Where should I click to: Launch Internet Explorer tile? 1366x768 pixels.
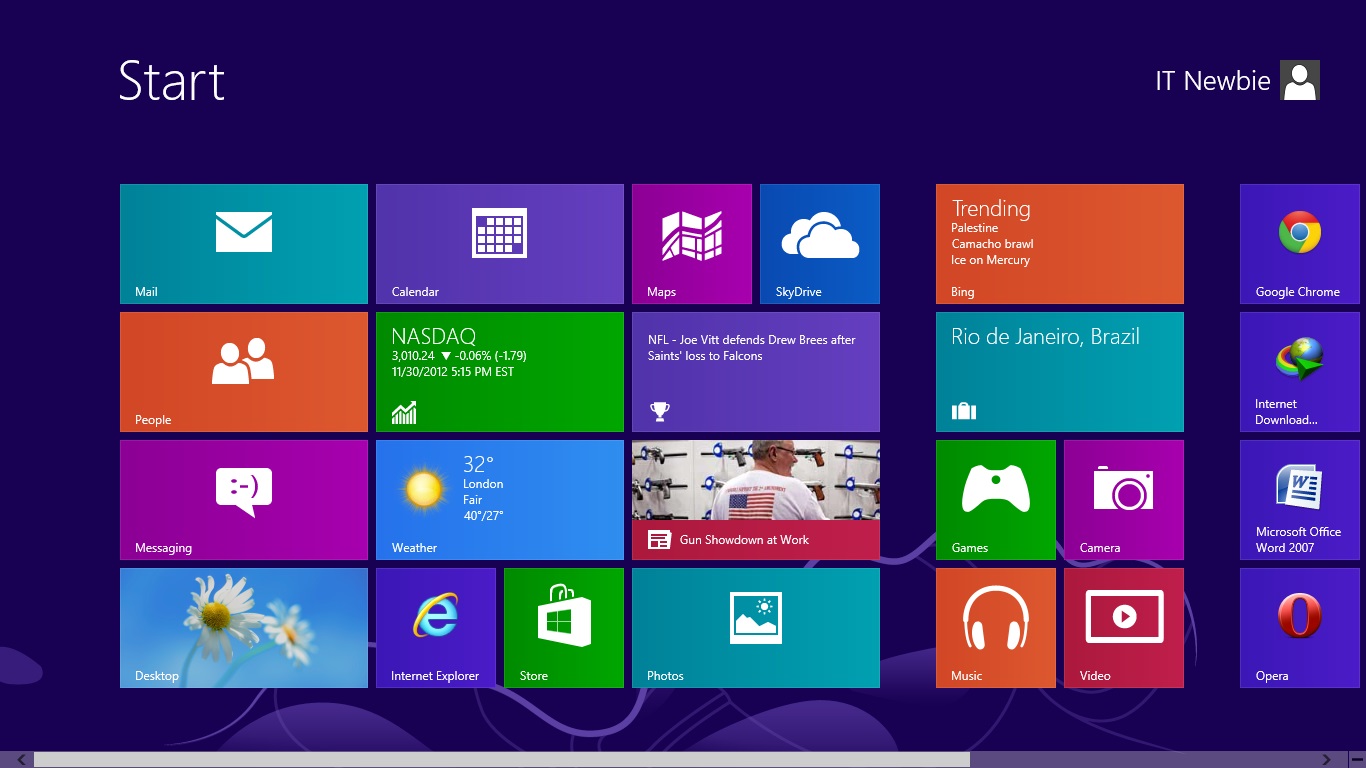coord(436,628)
